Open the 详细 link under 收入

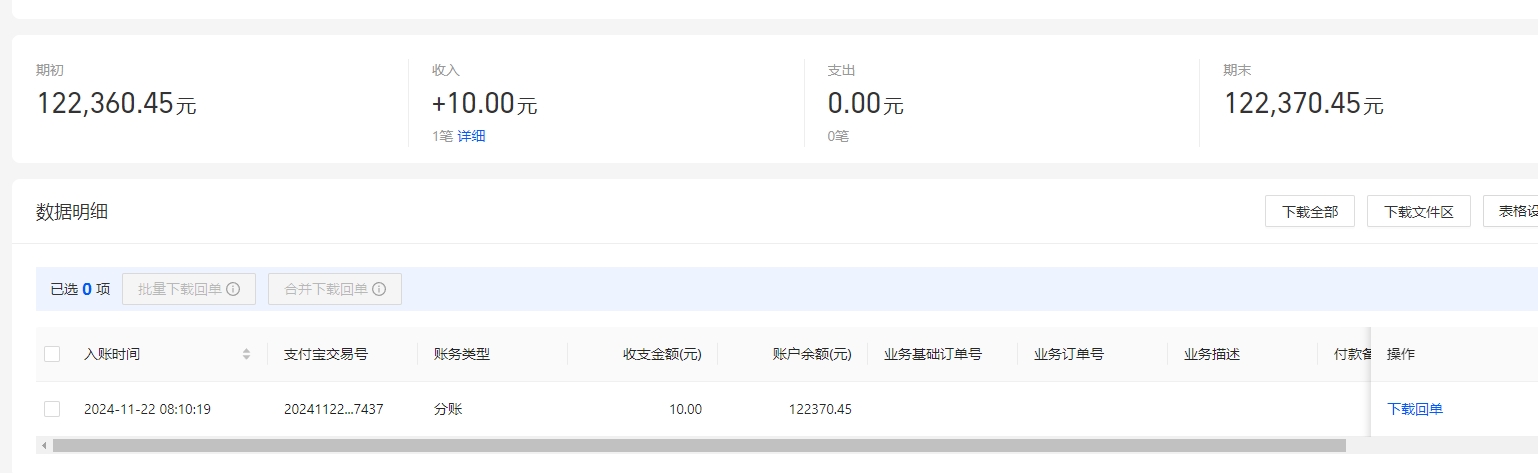pos(471,136)
